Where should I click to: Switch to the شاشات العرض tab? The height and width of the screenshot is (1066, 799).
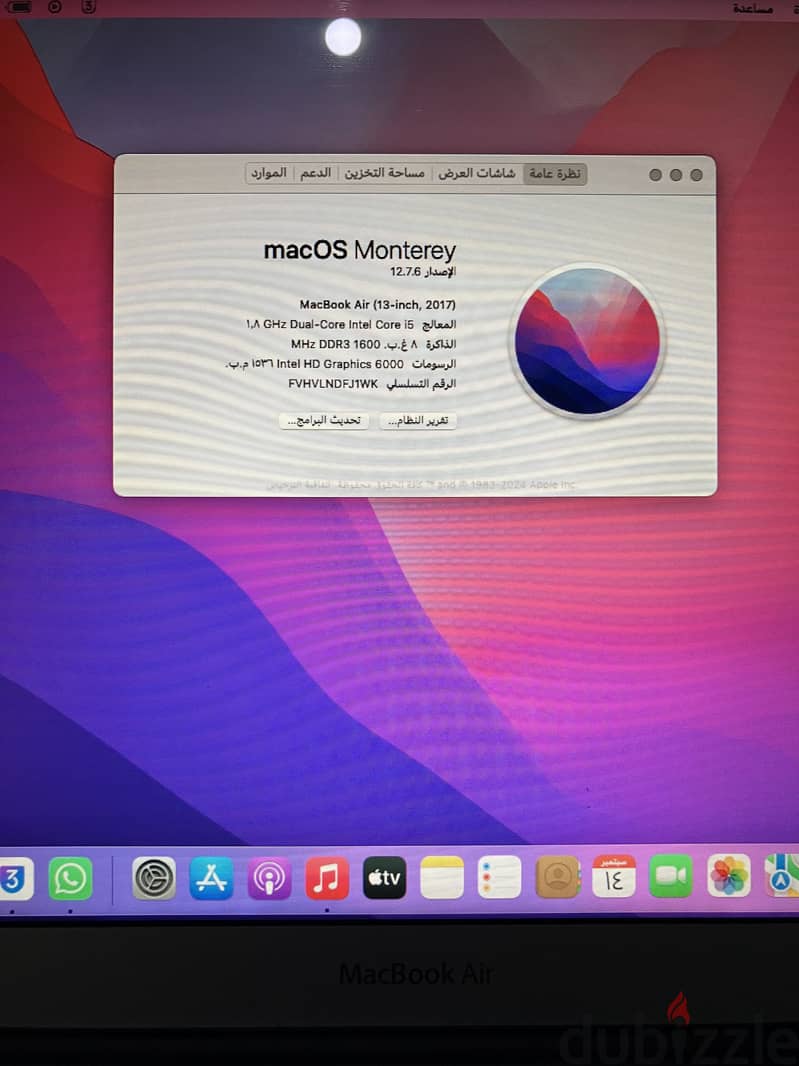pyautogui.click(x=477, y=174)
